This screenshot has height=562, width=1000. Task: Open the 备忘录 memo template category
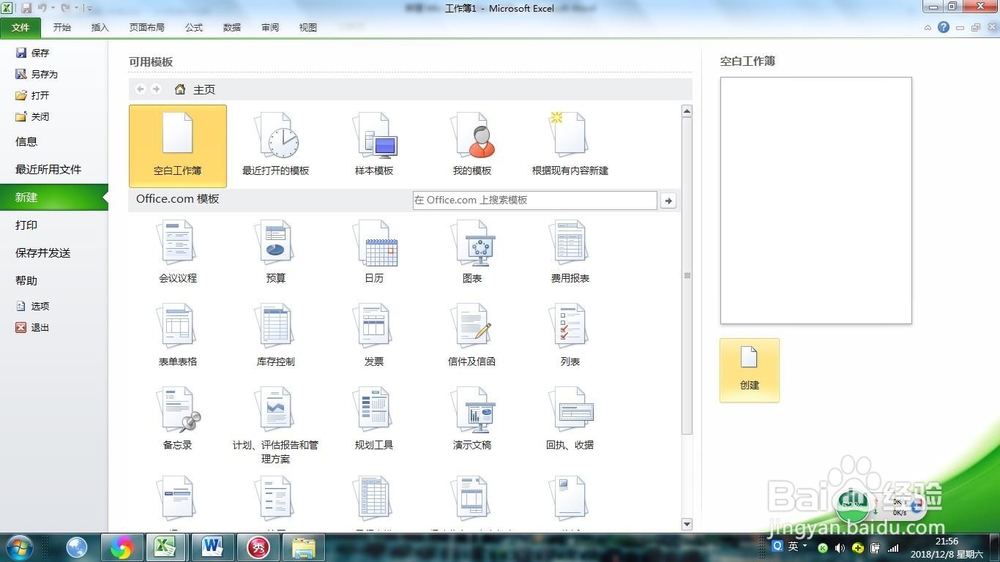pos(177,418)
